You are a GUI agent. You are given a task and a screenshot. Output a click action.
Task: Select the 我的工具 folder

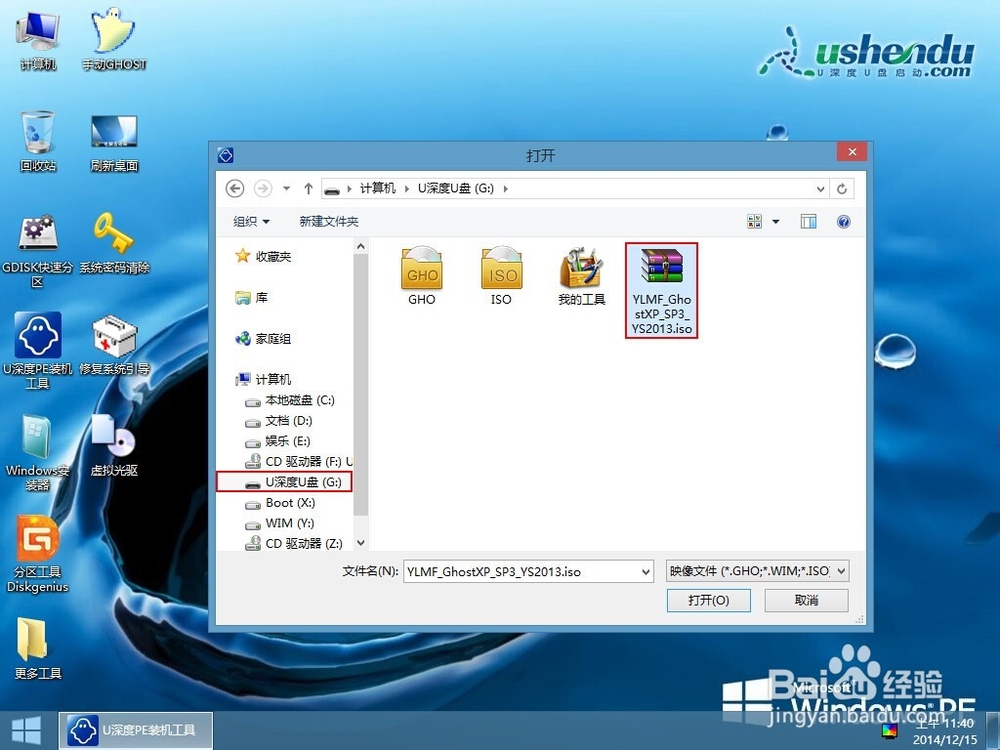click(581, 276)
